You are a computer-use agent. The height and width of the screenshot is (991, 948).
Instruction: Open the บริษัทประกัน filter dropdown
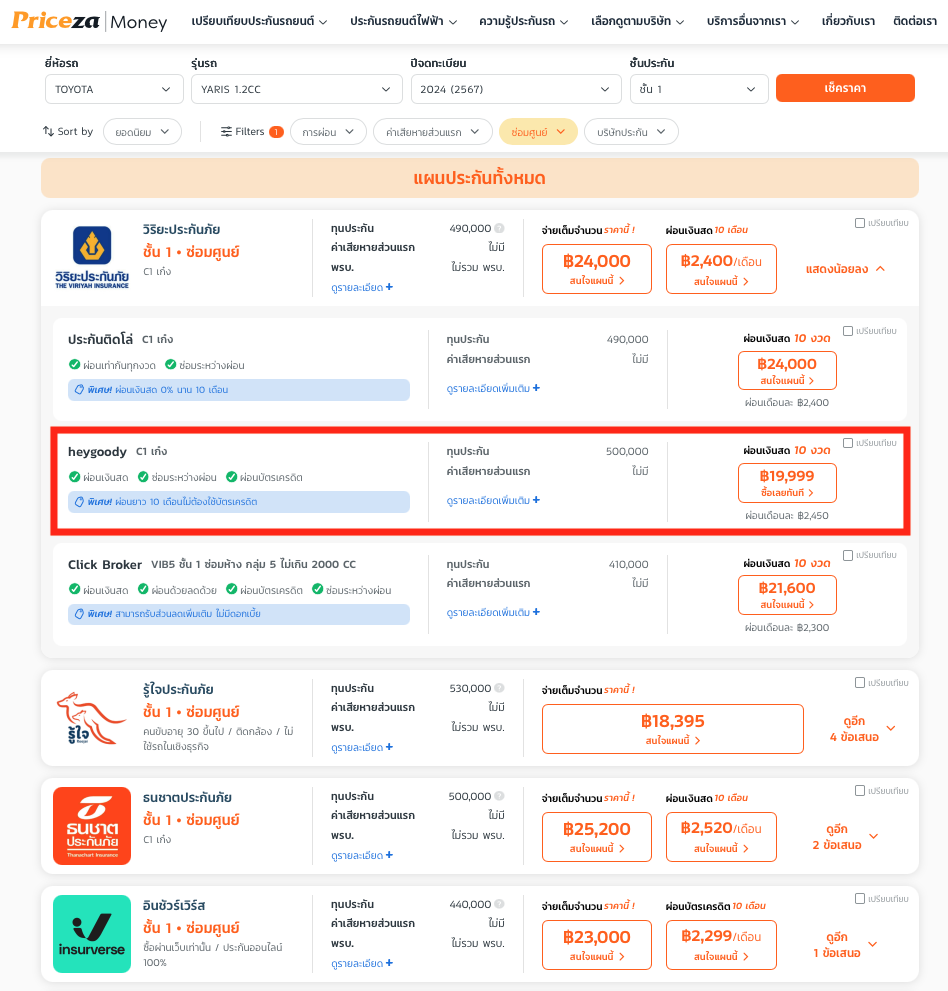(x=631, y=131)
